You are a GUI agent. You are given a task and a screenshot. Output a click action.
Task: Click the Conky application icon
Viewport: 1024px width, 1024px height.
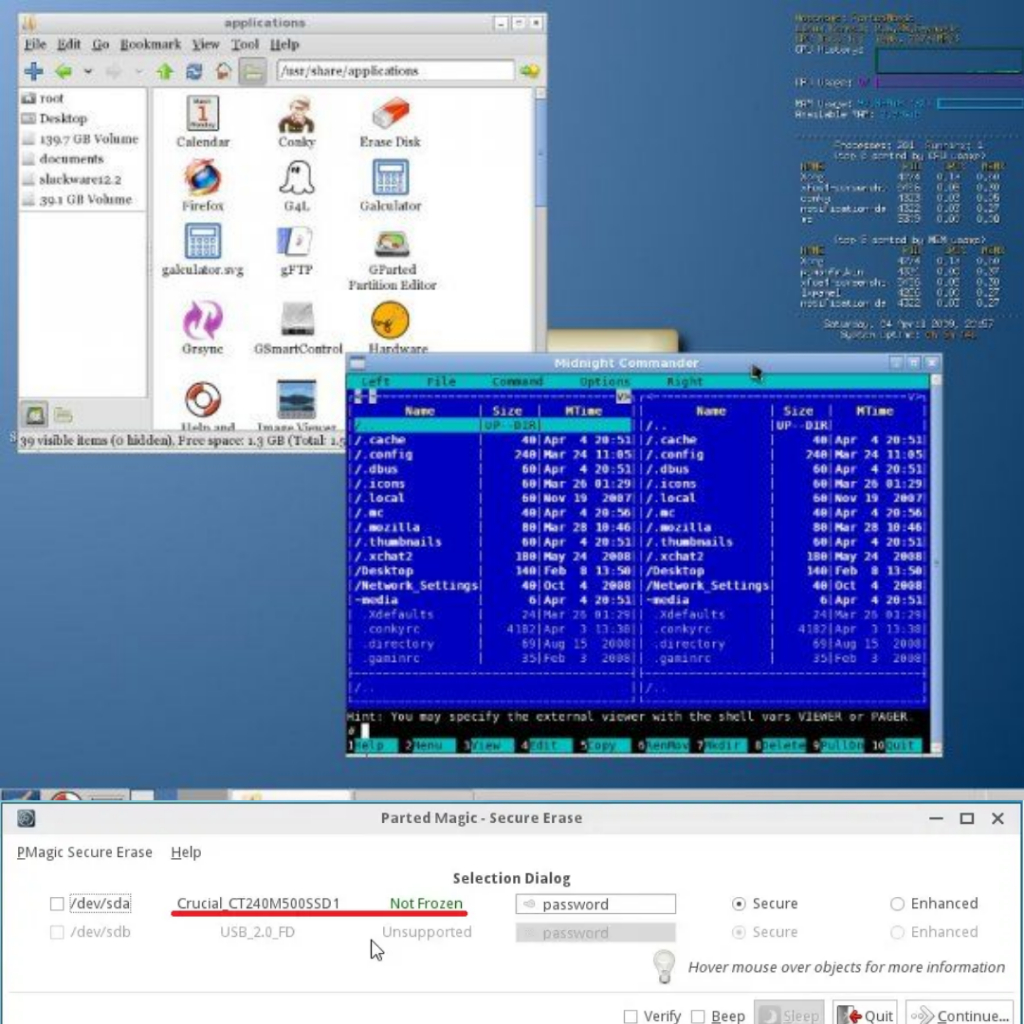coord(296,114)
